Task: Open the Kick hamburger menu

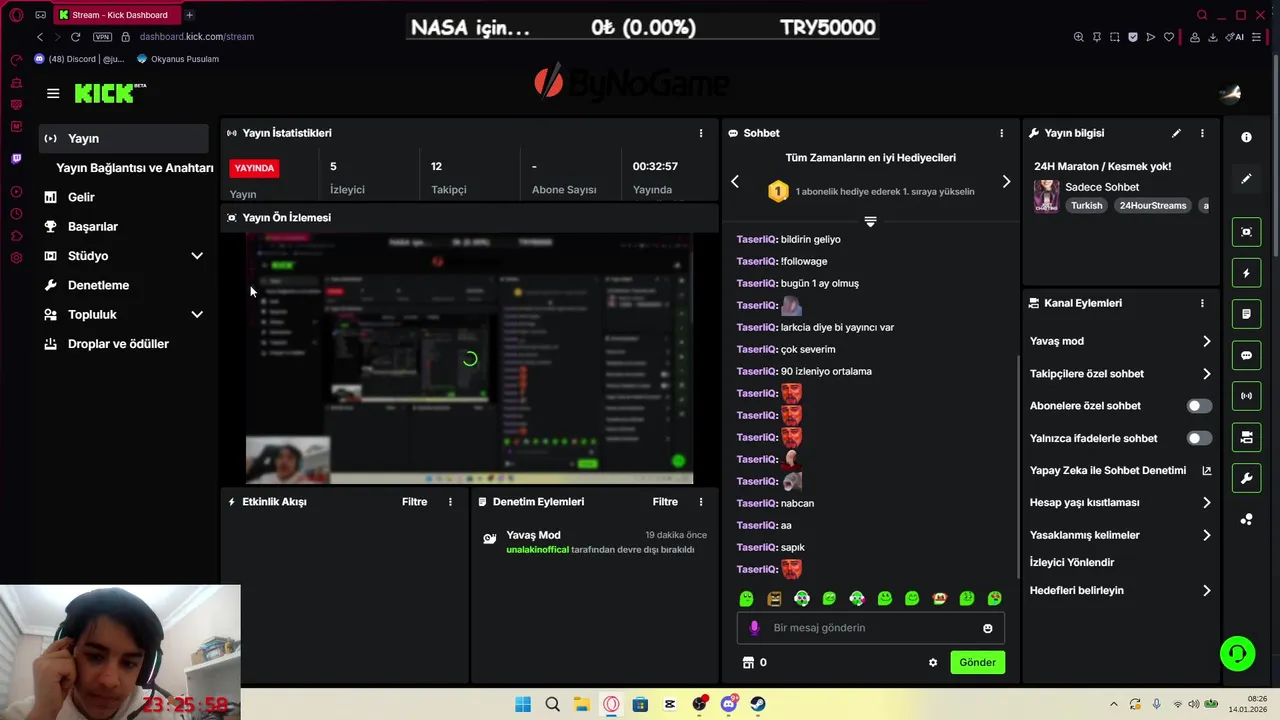Action: [53, 93]
